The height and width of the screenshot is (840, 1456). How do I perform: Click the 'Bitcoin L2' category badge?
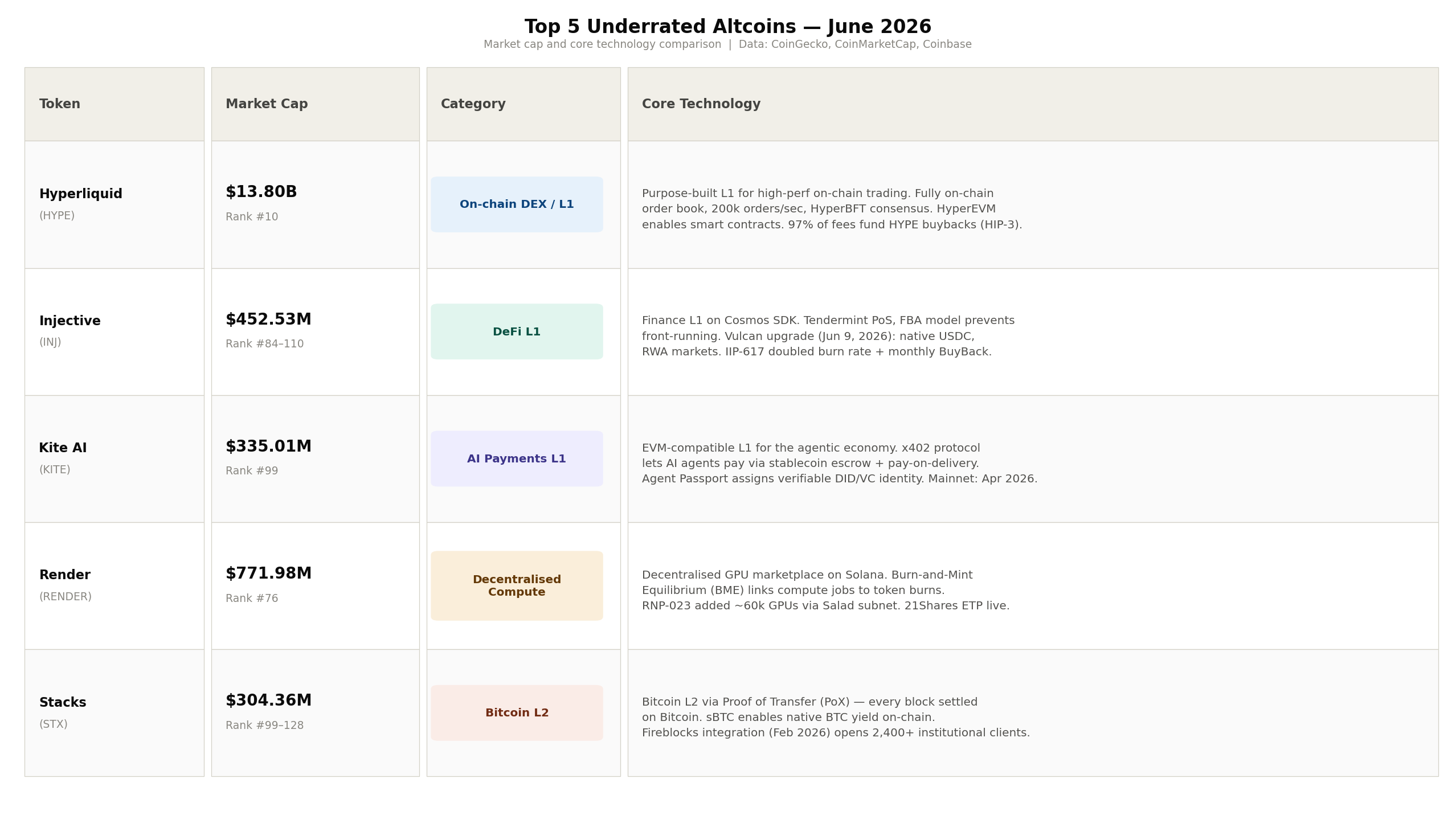point(517,713)
